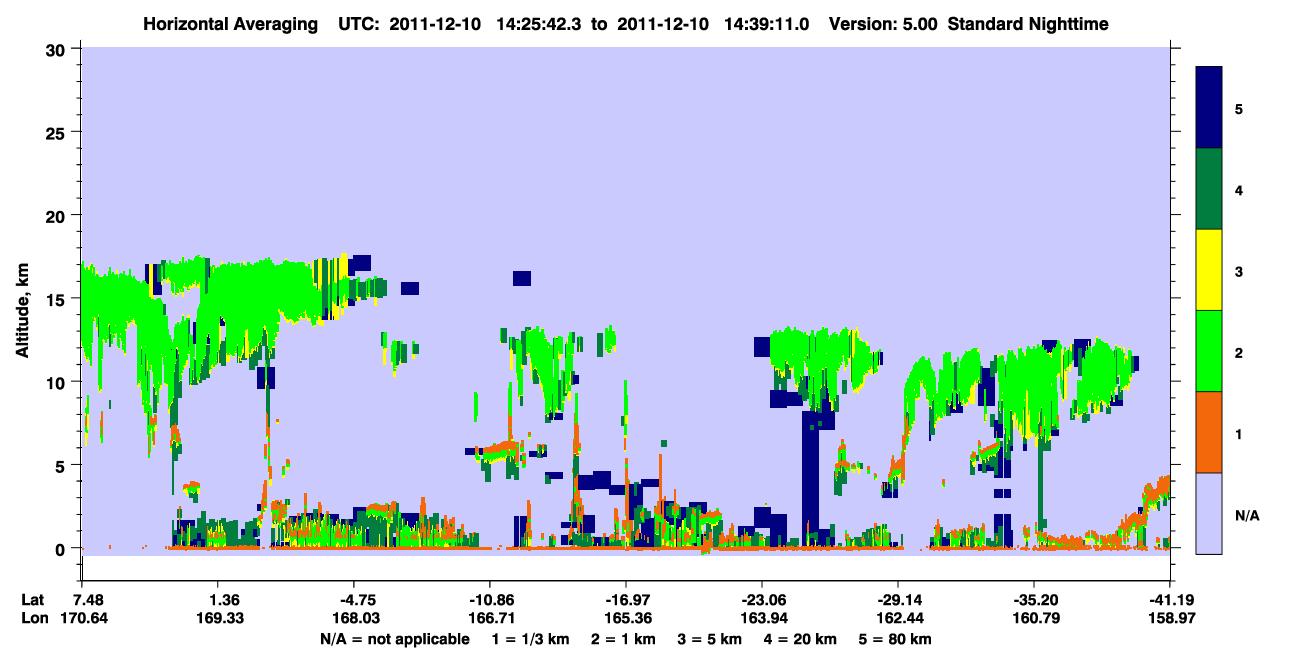Click the orange color bar segment labeled 1

click(x=1210, y=432)
